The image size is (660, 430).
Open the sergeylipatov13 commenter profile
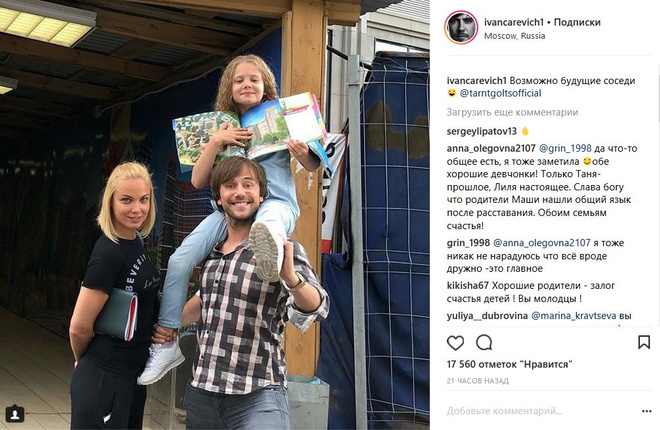(x=482, y=131)
